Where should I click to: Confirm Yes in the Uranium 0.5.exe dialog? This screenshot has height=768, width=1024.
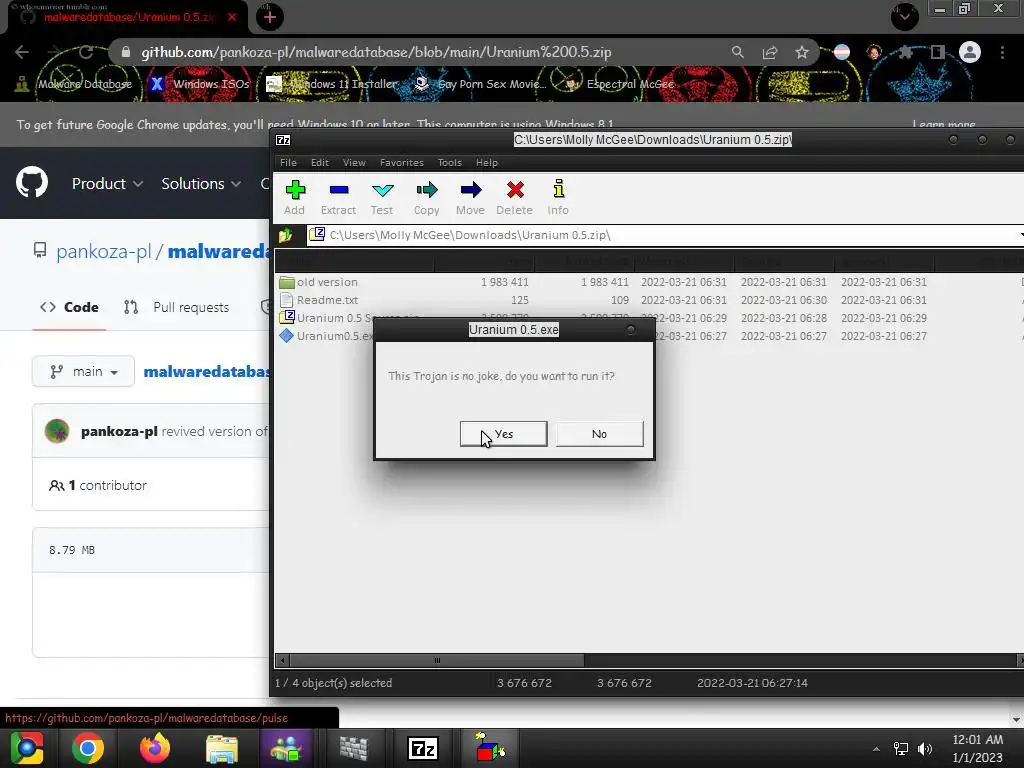[504, 434]
